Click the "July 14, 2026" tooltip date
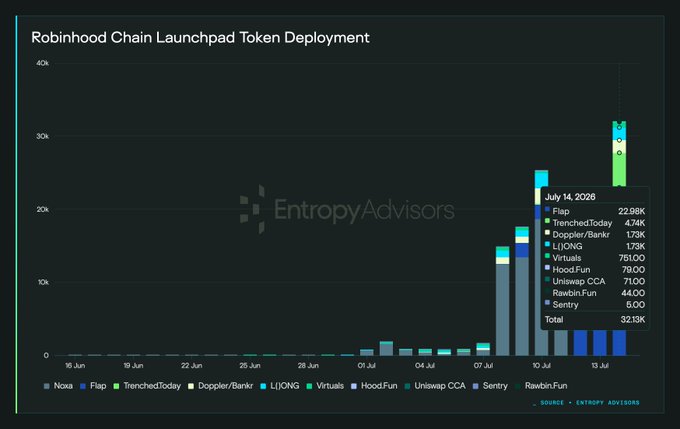680x429 pixels. [x=570, y=197]
